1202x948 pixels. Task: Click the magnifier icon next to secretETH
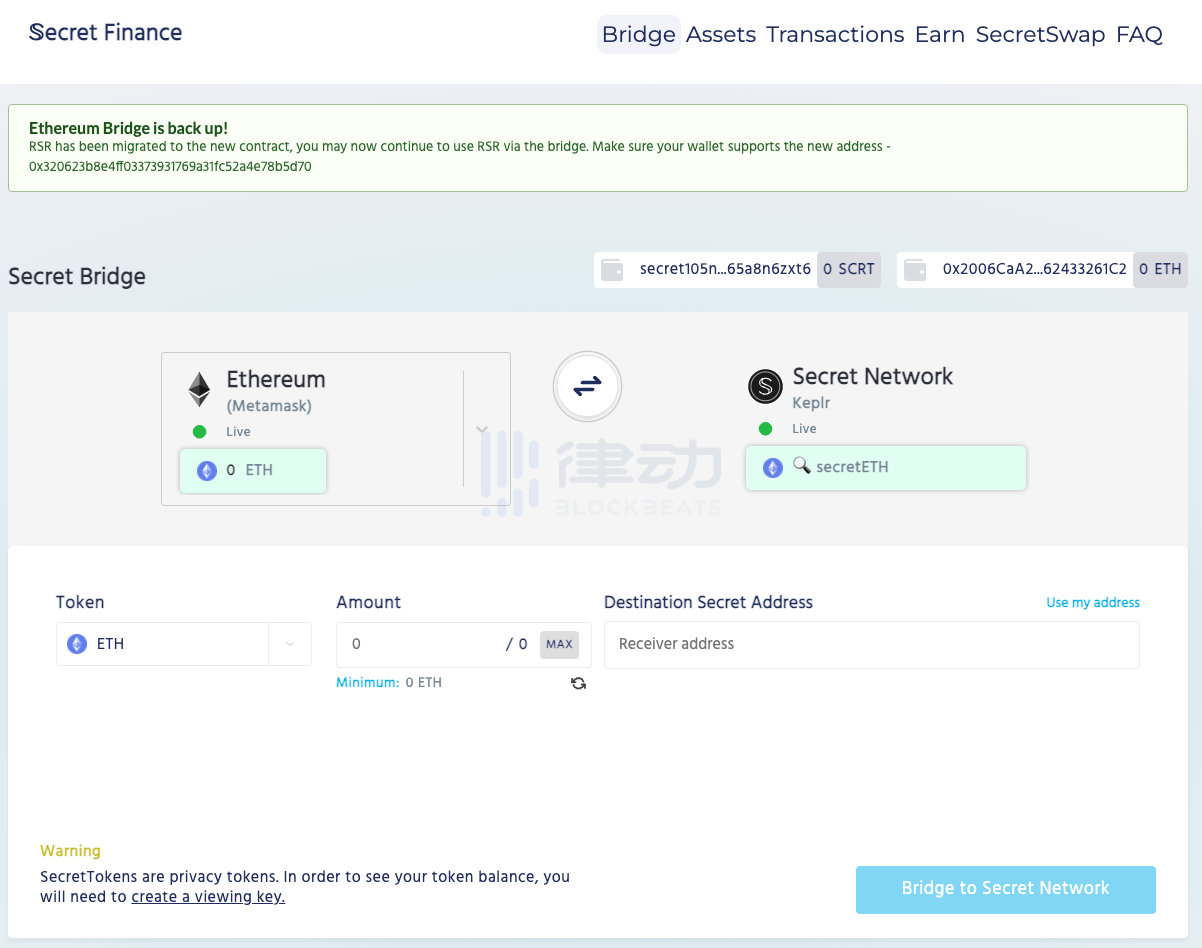click(x=801, y=466)
